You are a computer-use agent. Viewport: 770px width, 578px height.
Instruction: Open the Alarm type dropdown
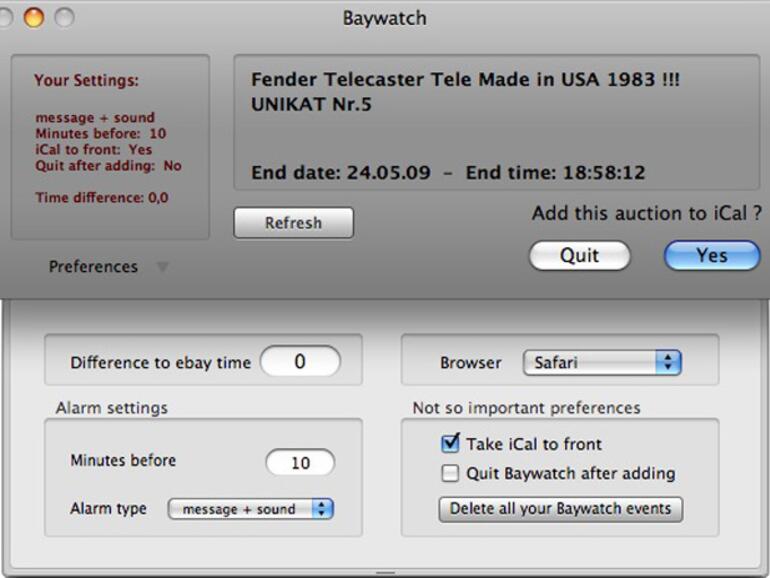tap(250, 509)
